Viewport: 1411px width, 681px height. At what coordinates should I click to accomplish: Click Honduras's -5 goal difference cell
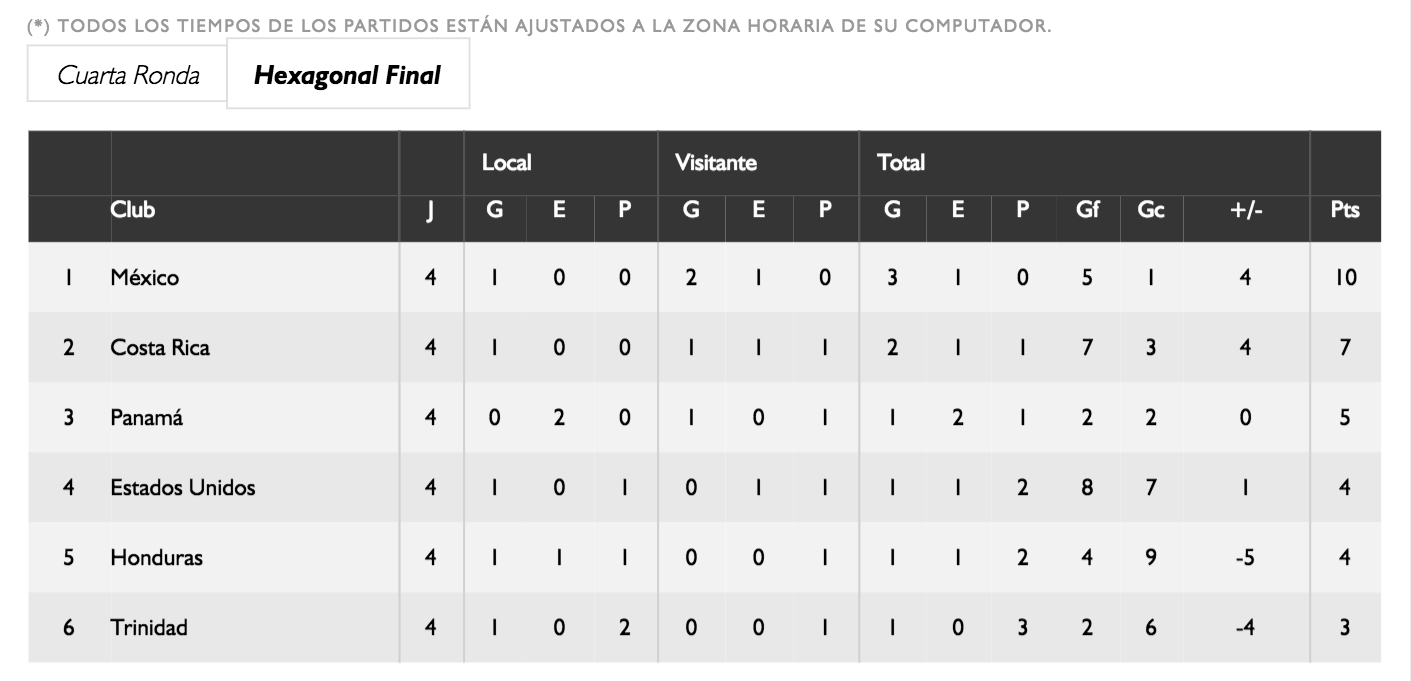coord(1245,558)
